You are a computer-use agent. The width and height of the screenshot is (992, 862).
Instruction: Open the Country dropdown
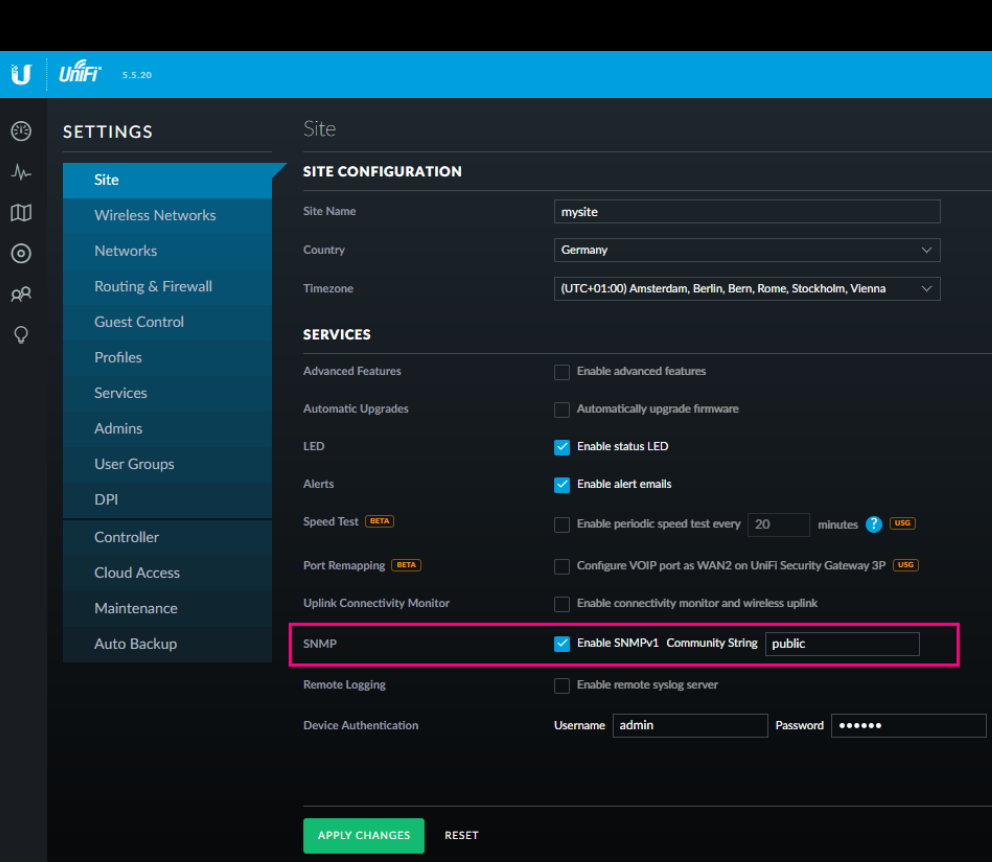pos(747,250)
